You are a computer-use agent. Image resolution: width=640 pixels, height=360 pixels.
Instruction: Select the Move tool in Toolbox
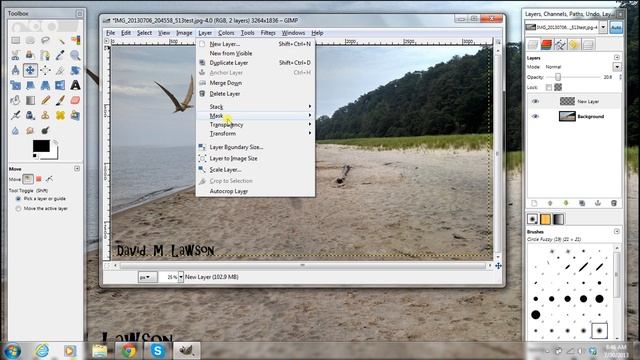point(30,70)
